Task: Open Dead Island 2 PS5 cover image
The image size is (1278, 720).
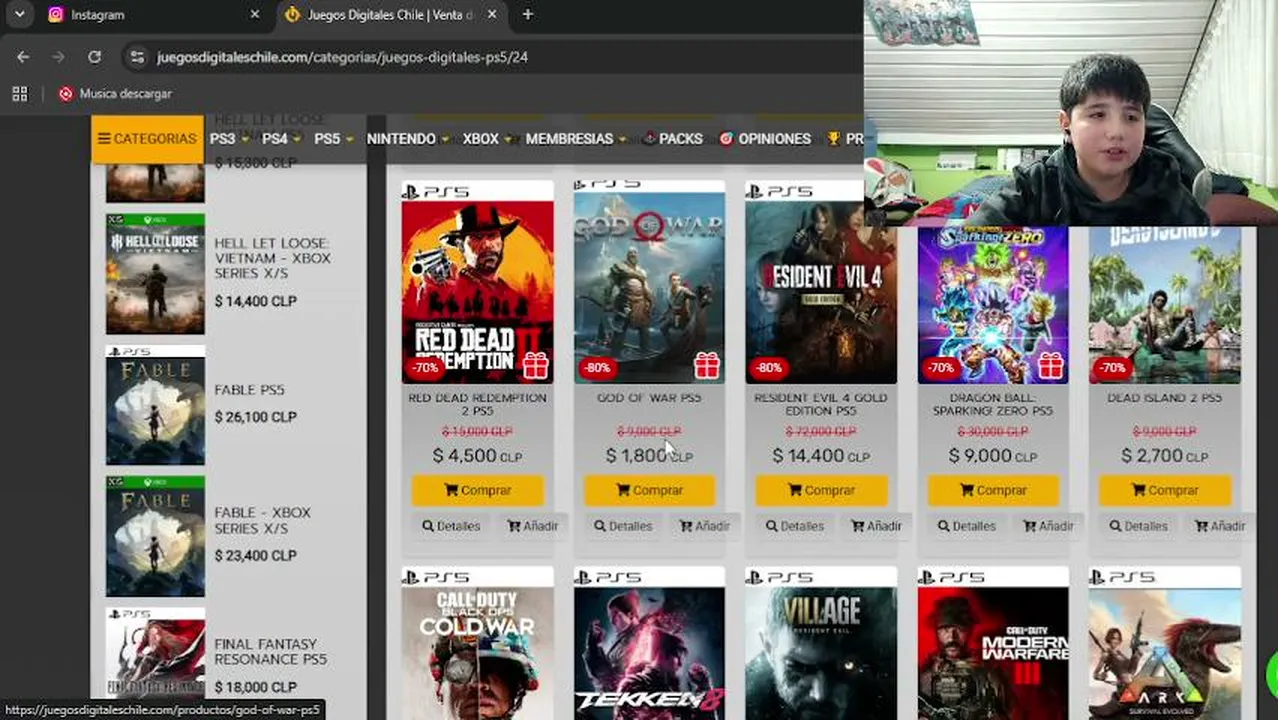Action: point(1165,305)
